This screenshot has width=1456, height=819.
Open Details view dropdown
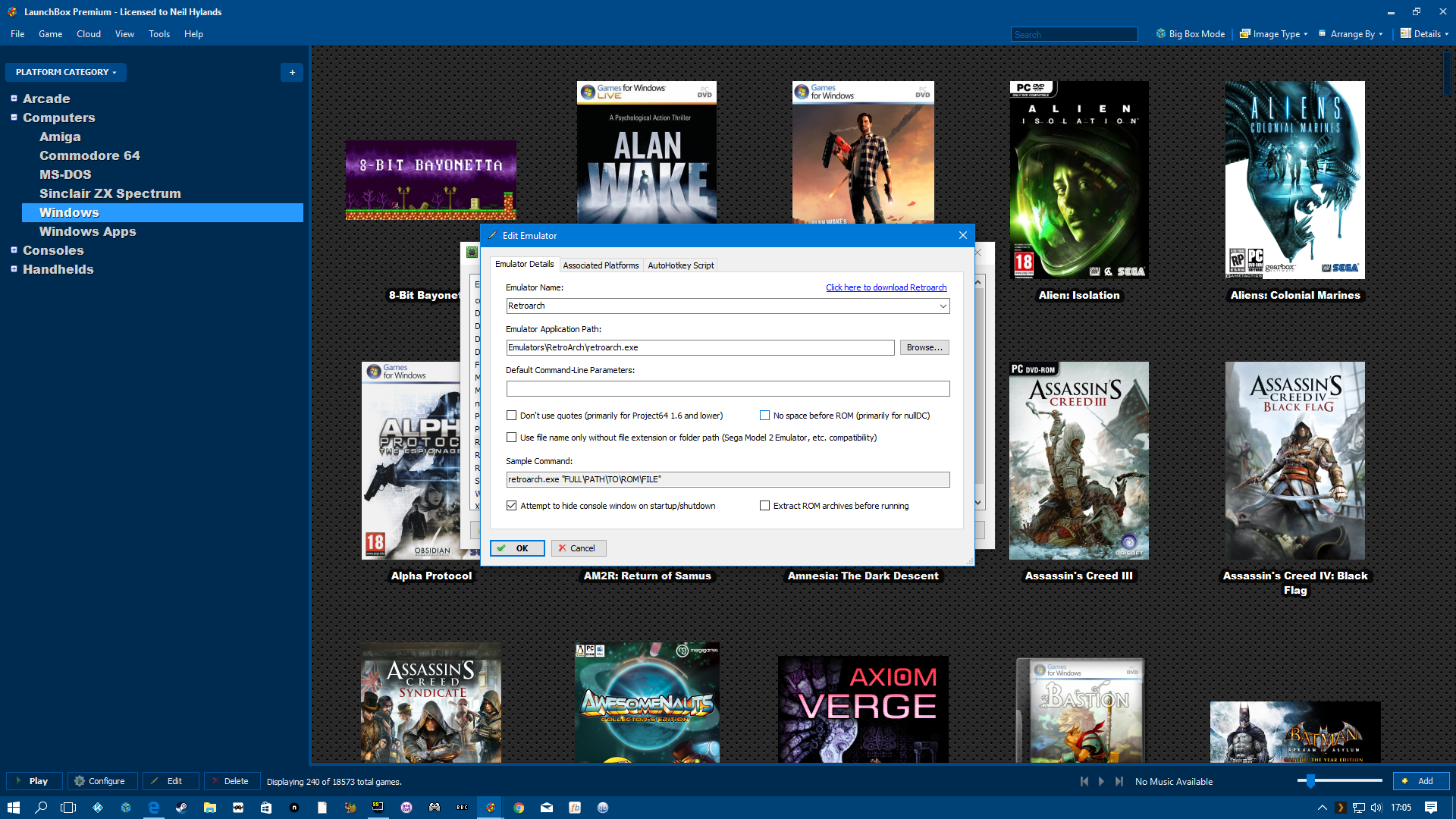(1425, 34)
